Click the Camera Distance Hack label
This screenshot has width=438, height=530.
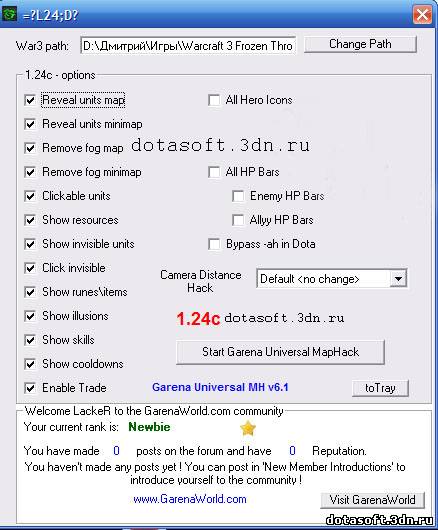[200, 282]
